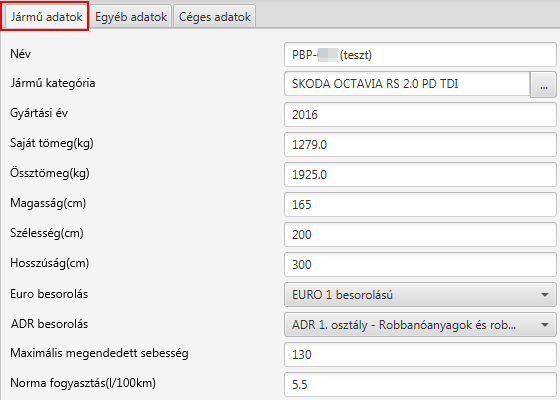Screen dimensions: 560x400
Task: Click the Név input field
Action: click(x=420, y=55)
